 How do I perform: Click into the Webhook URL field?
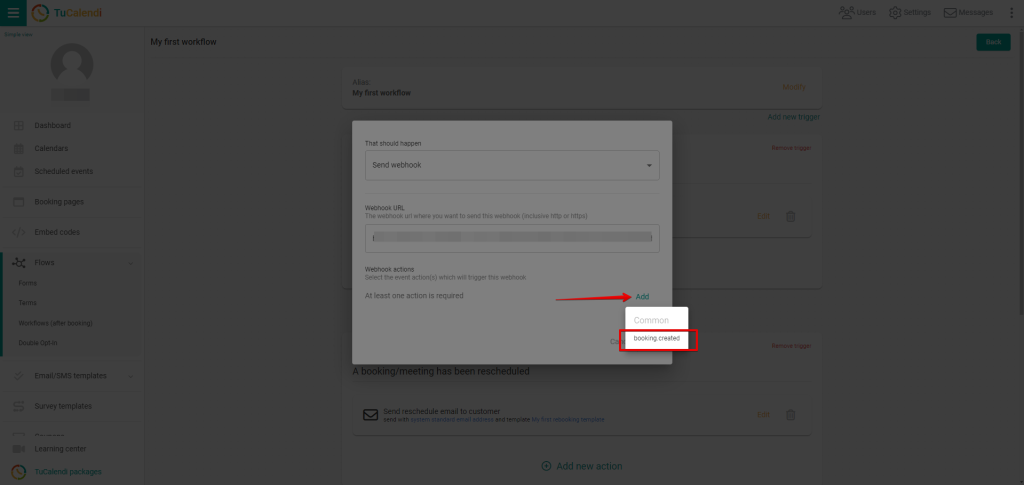(511, 238)
